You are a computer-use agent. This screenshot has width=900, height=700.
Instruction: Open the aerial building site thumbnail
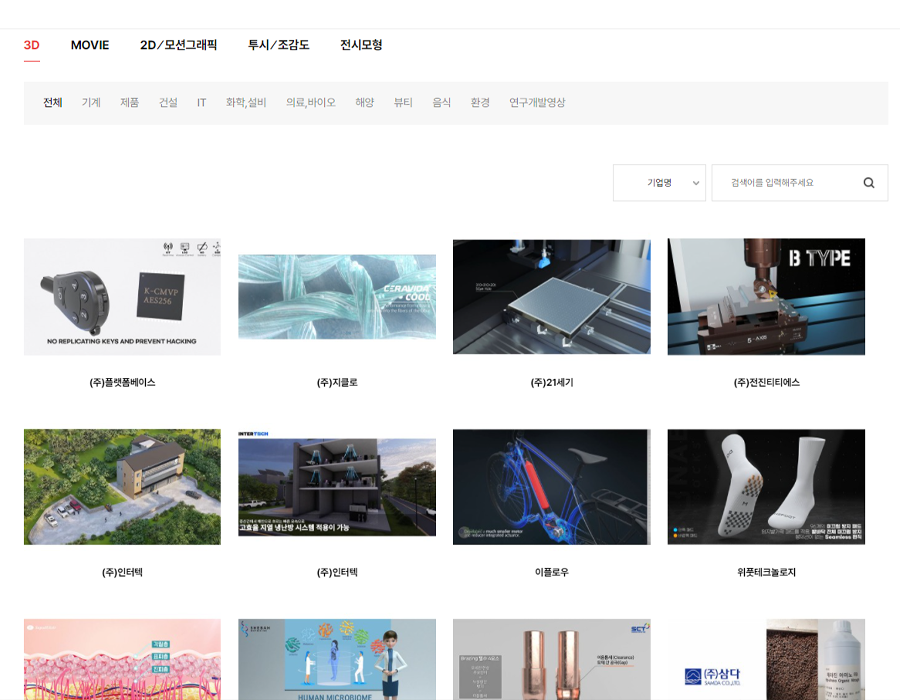(122, 487)
